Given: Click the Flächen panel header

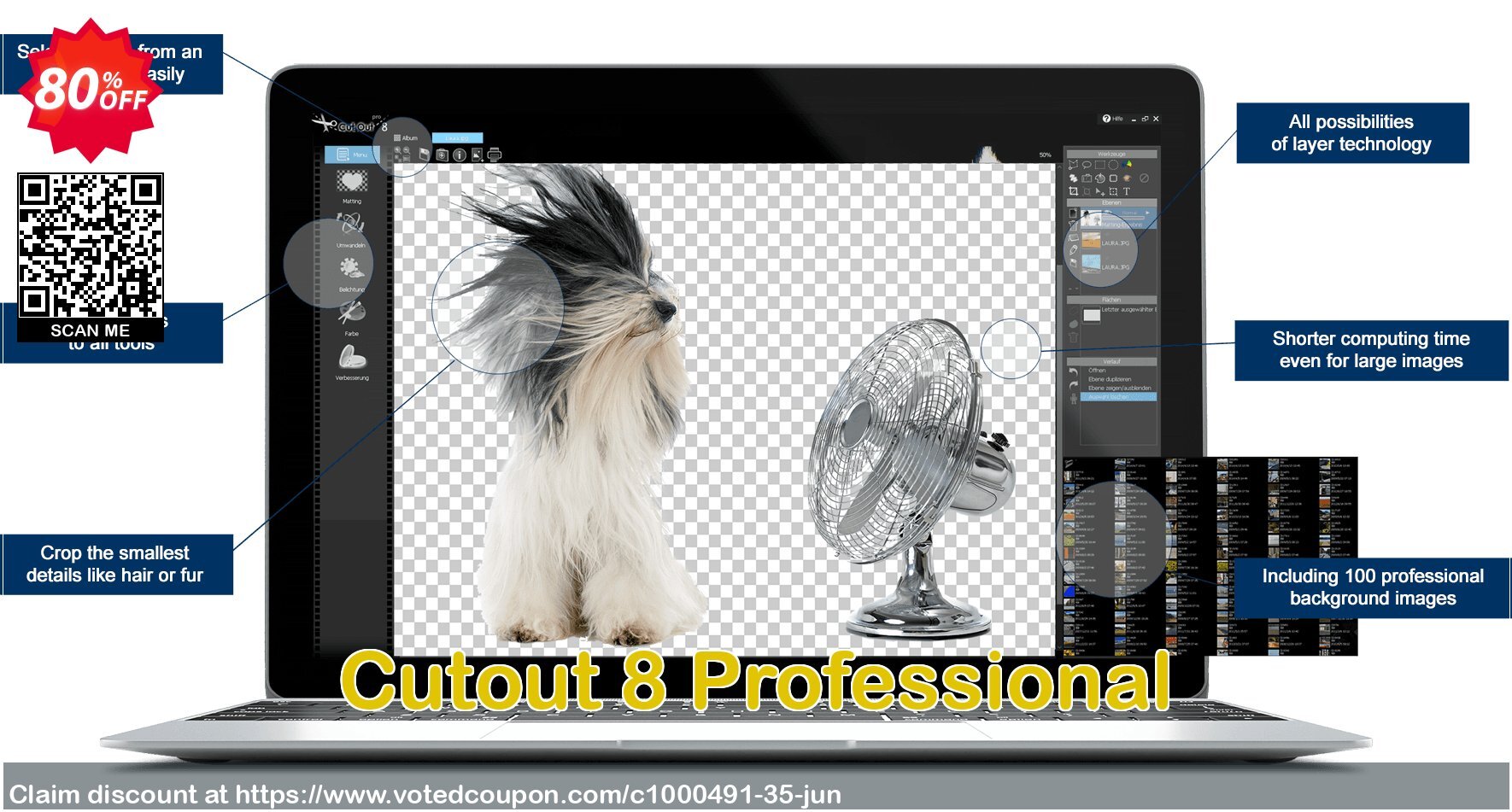Looking at the screenshot, I should pyautogui.click(x=1111, y=300).
